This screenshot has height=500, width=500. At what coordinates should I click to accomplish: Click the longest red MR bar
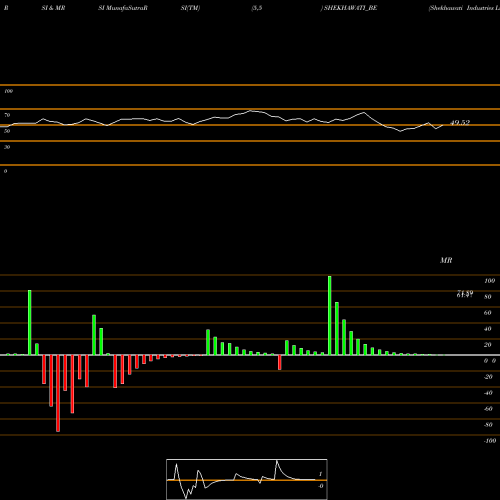click(58, 393)
